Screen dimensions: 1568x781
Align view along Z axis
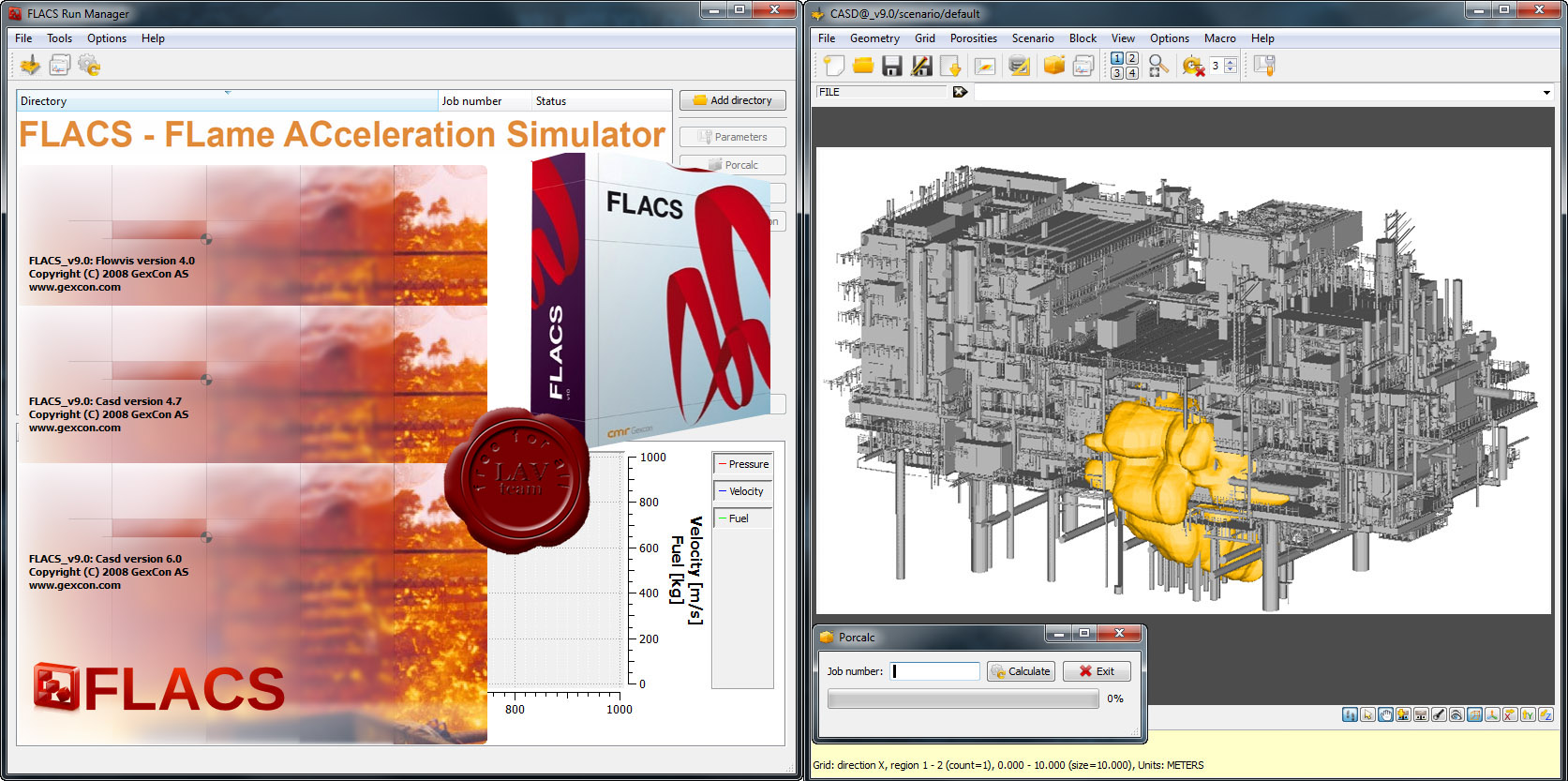tap(1546, 714)
